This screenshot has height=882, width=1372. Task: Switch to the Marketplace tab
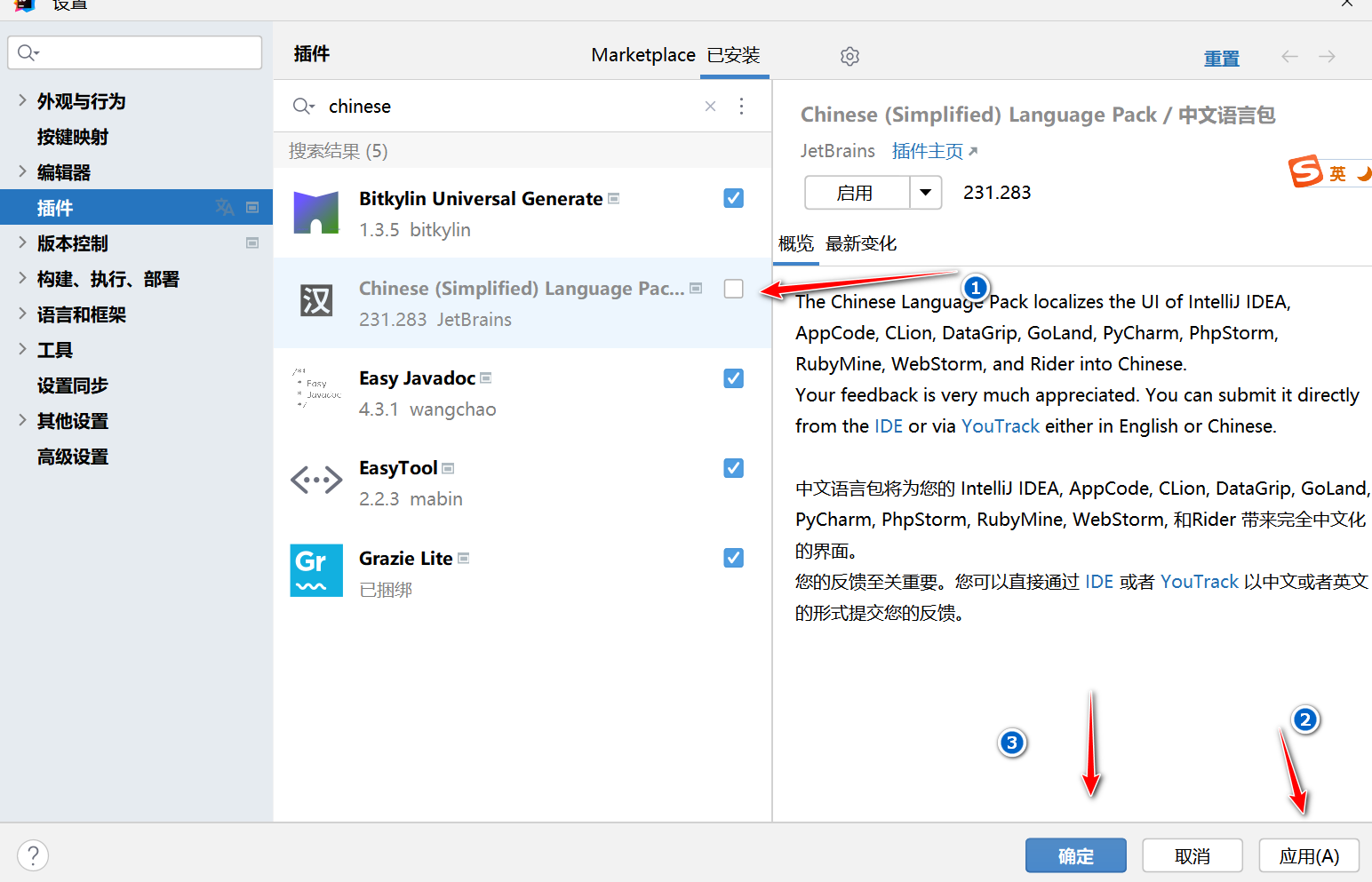coord(643,55)
